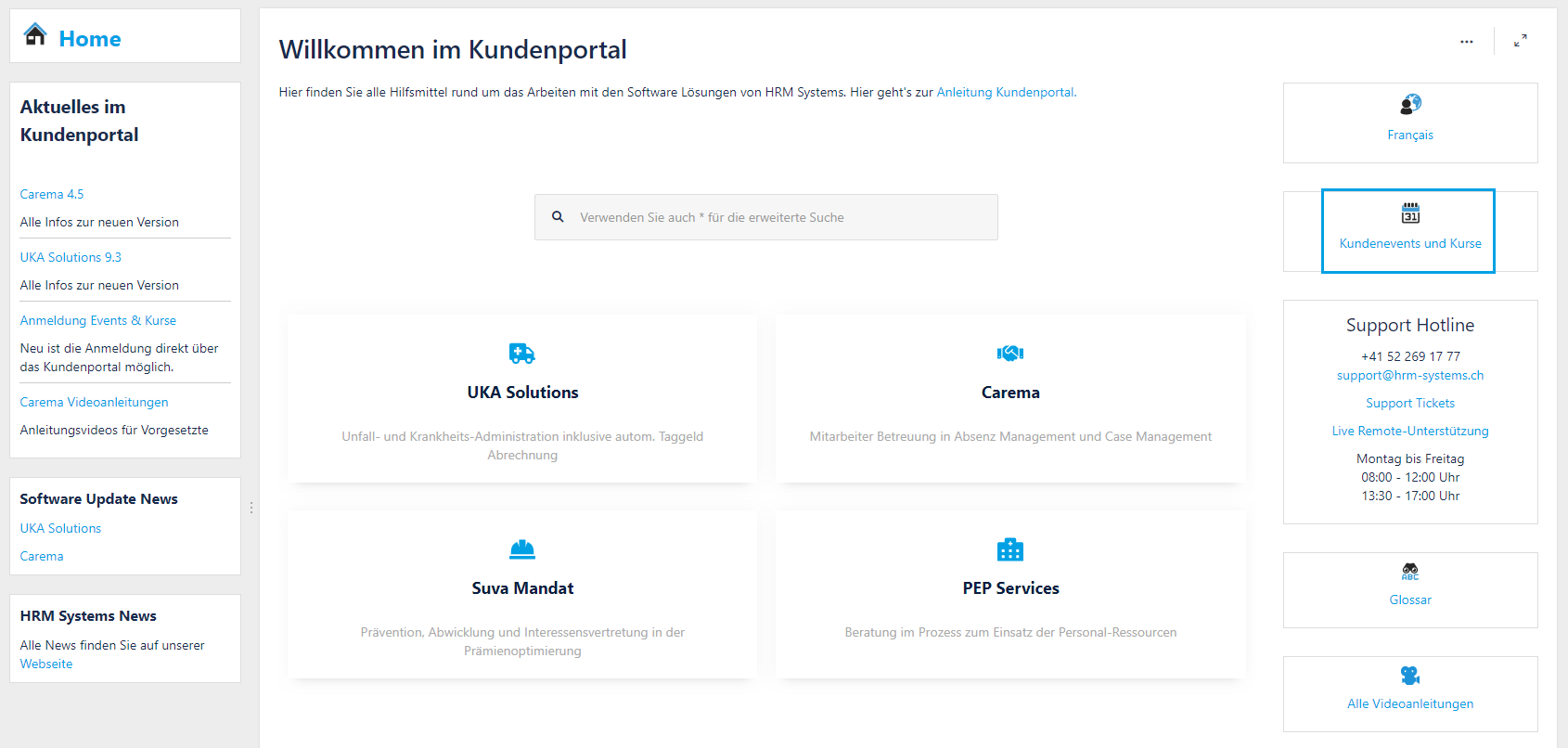Open the Home heading link
Screen dimensions: 1568x748
(90, 39)
